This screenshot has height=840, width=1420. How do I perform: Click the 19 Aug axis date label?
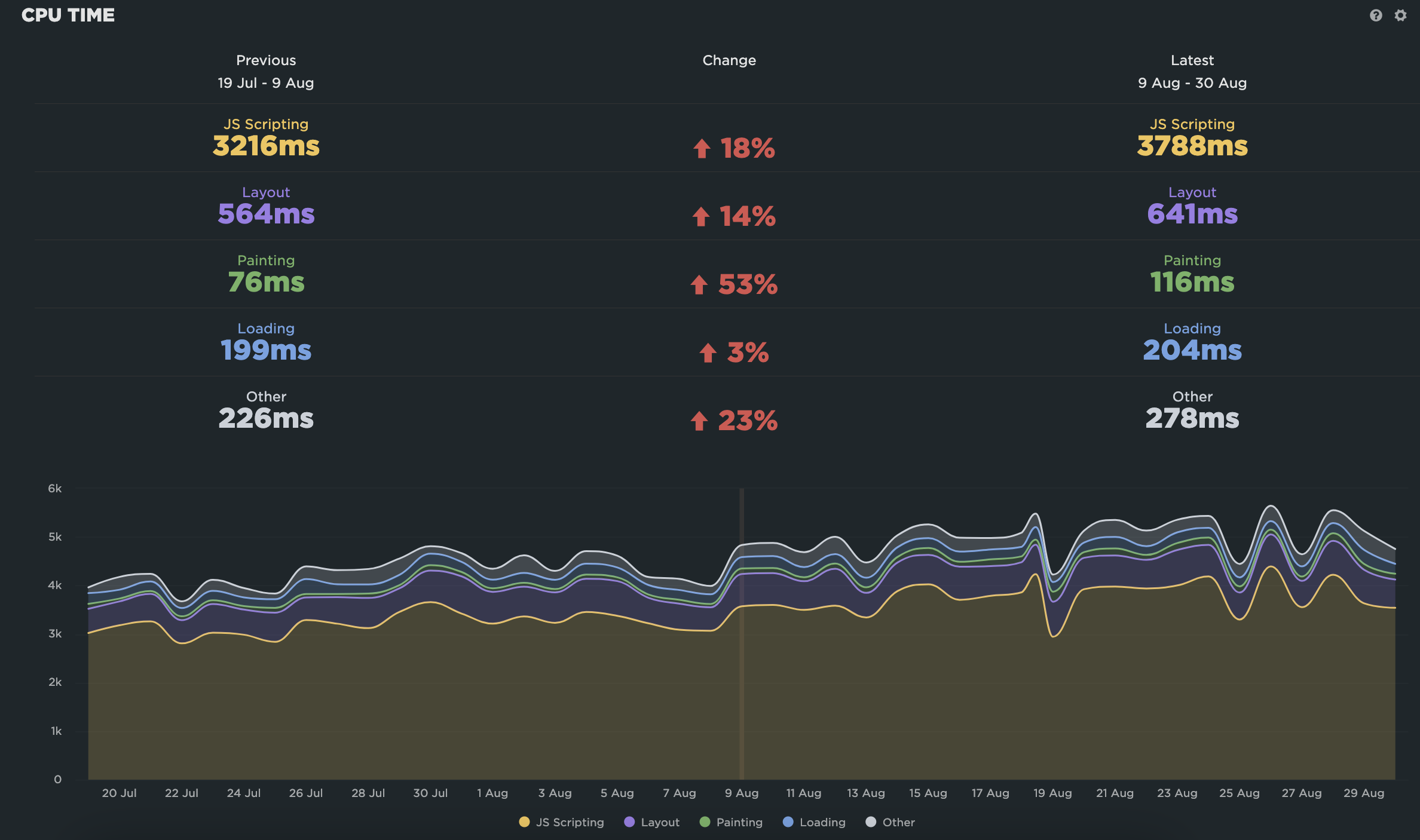[x=1052, y=793]
